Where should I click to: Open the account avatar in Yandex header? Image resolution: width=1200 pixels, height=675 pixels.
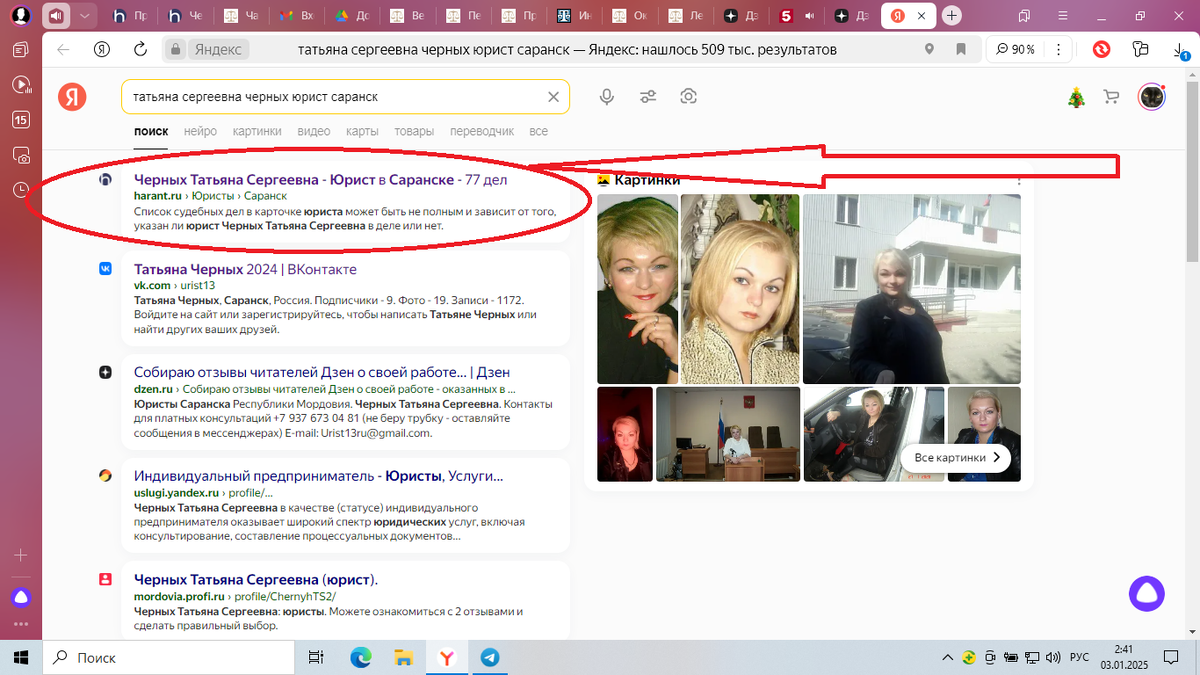click(1151, 97)
